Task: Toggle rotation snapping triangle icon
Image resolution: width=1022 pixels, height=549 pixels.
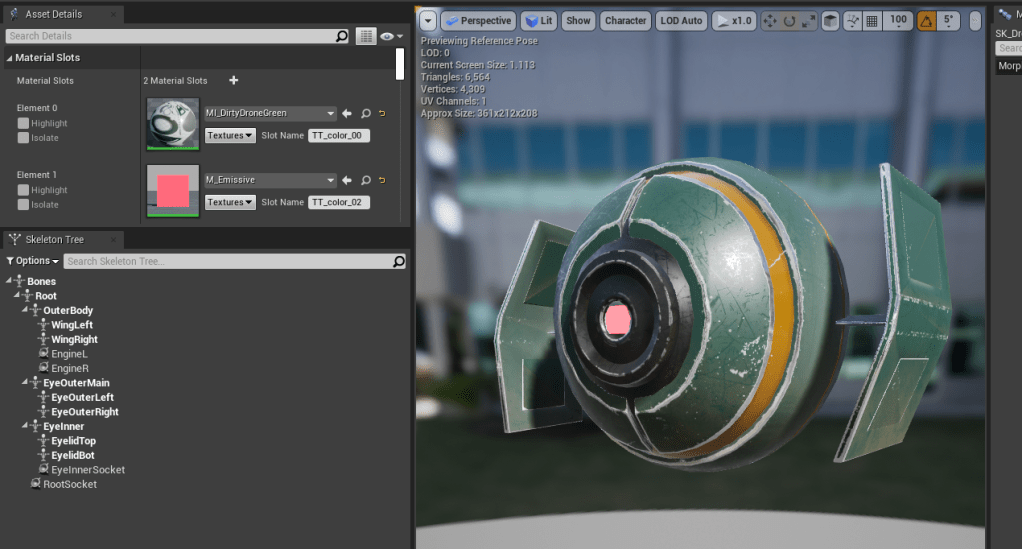Action: click(926, 21)
